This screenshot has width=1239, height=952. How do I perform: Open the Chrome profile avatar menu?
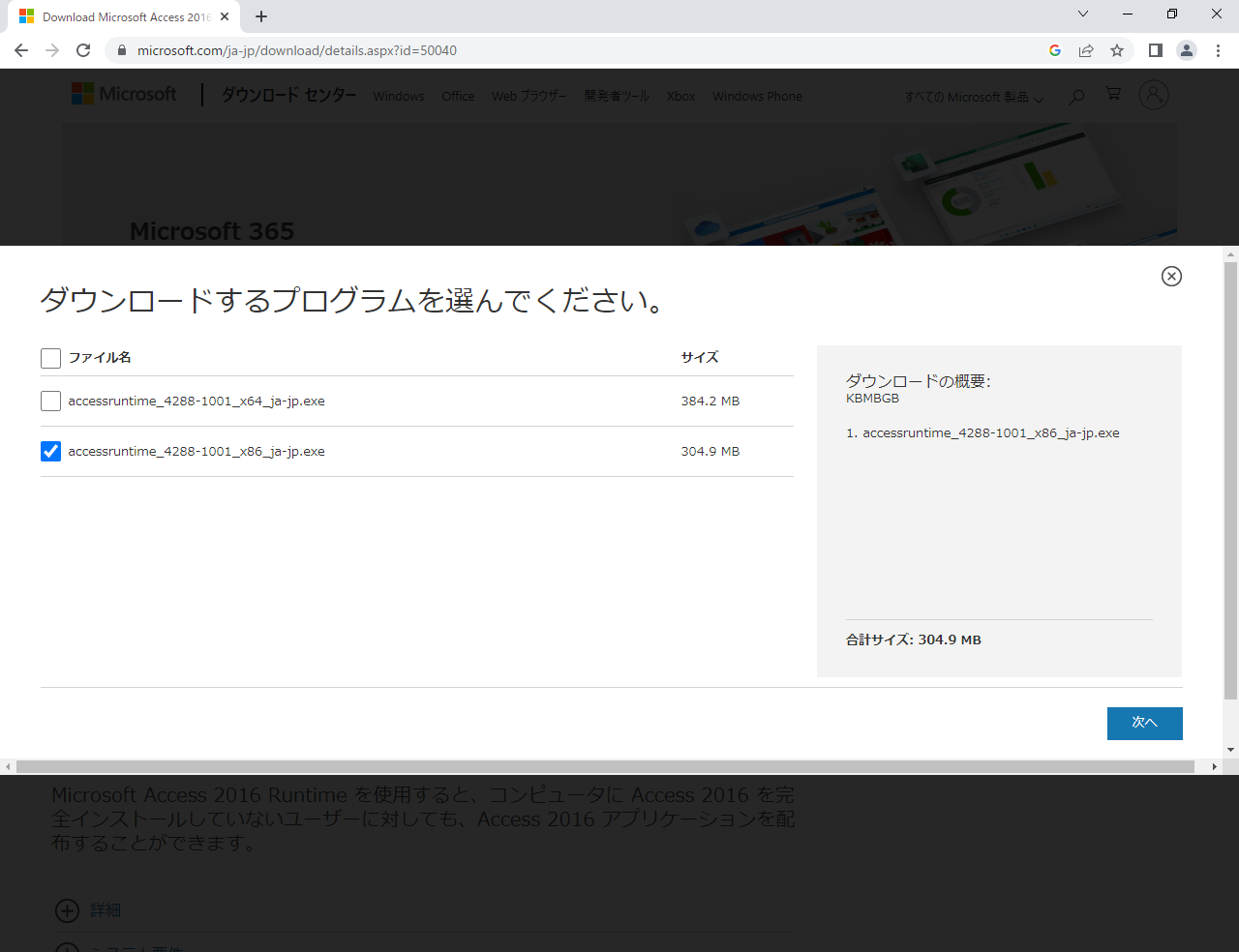pos(1187,50)
